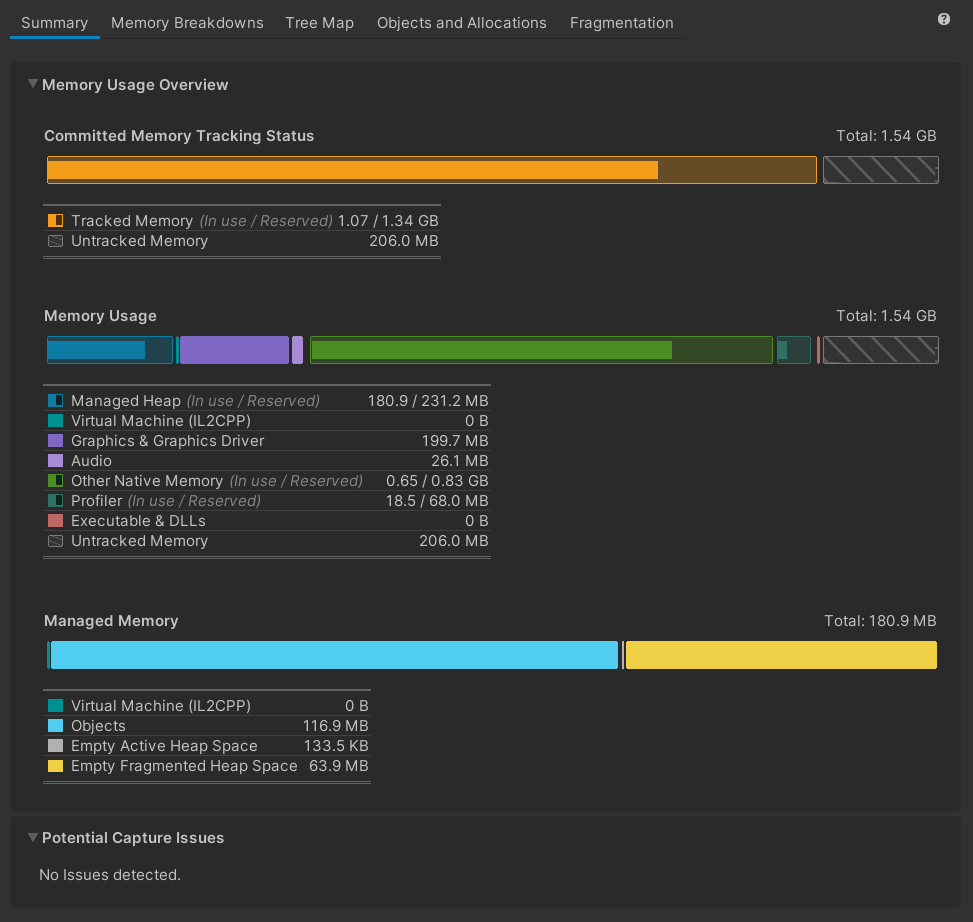Collapse the Potential Capture Issues section

[x=33, y=838]
